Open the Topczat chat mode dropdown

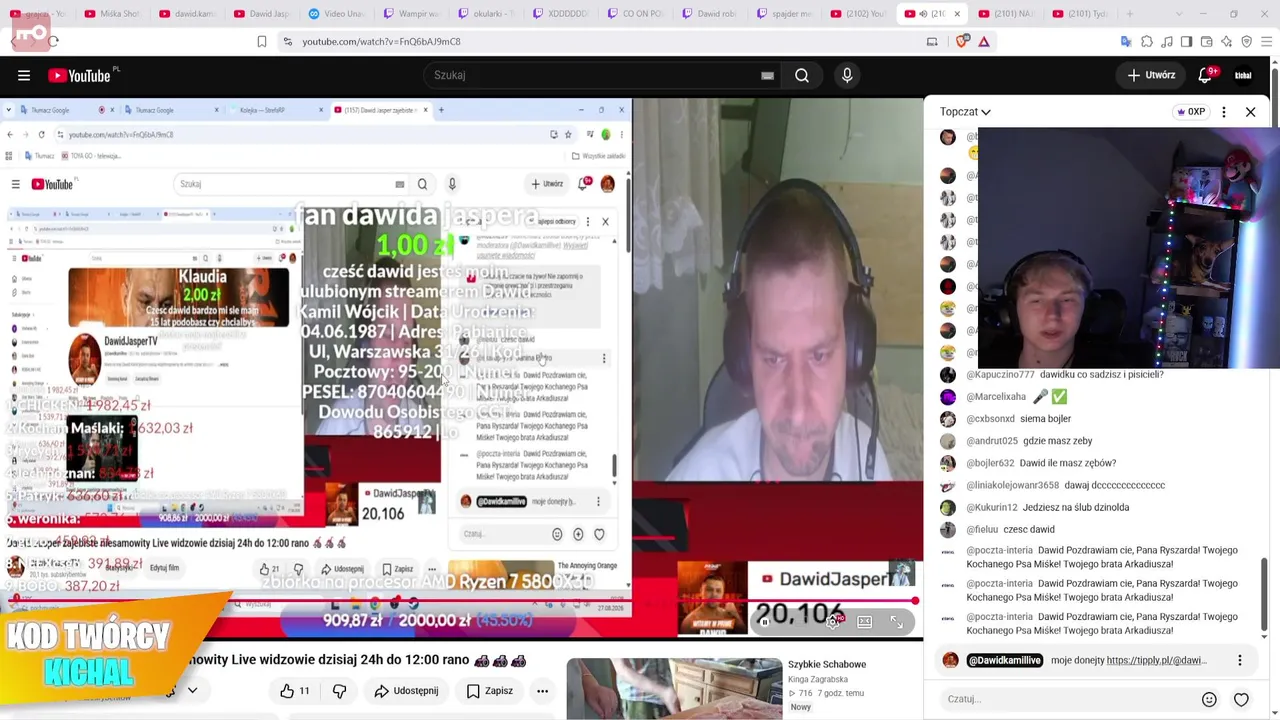click(965, 112)
